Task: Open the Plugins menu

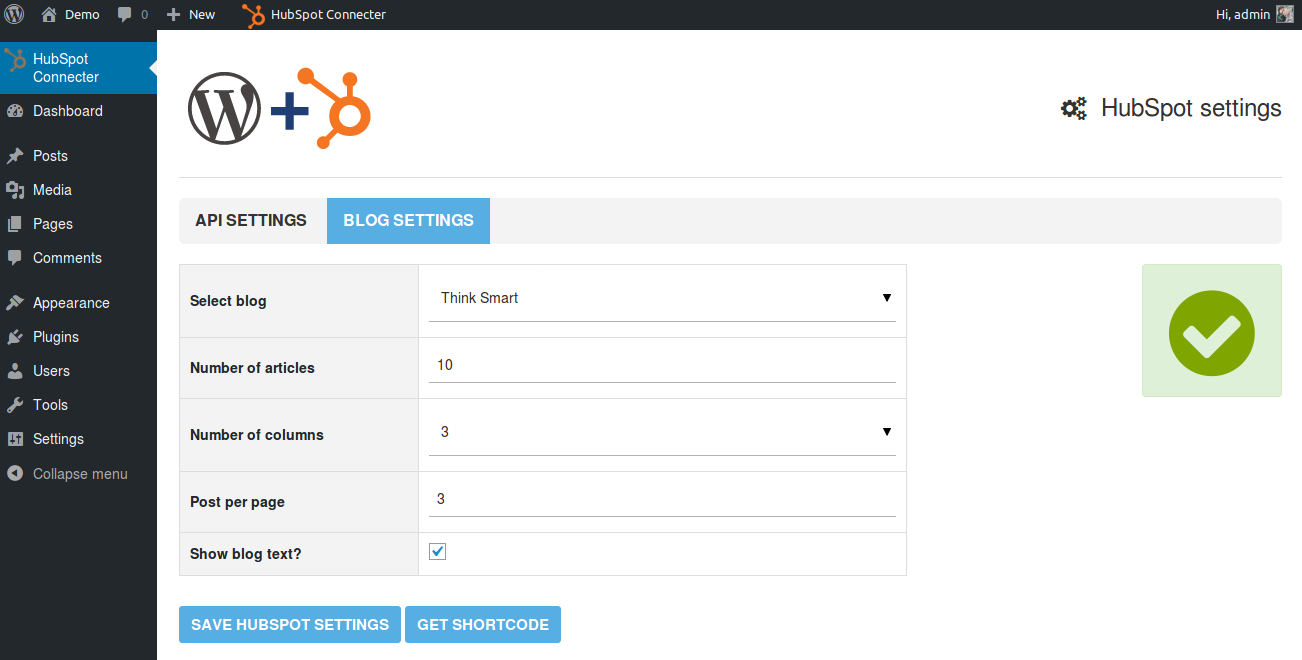Action: pos(78,337)
